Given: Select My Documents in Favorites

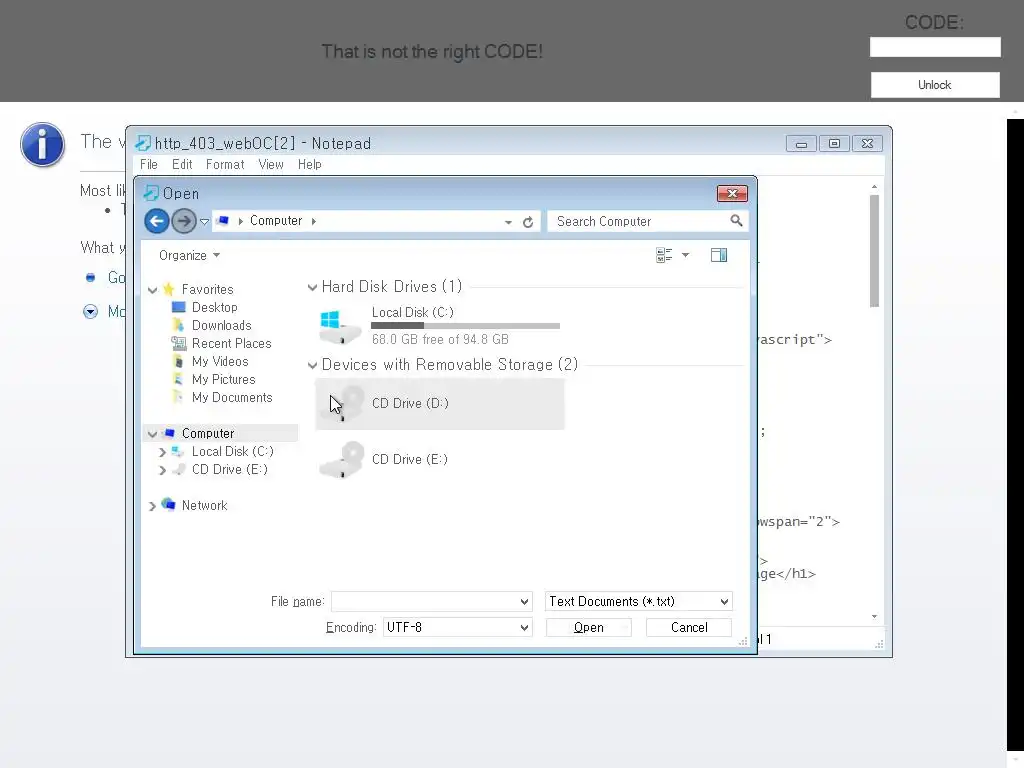Looking at the screenshot, I should pos(231,398).
